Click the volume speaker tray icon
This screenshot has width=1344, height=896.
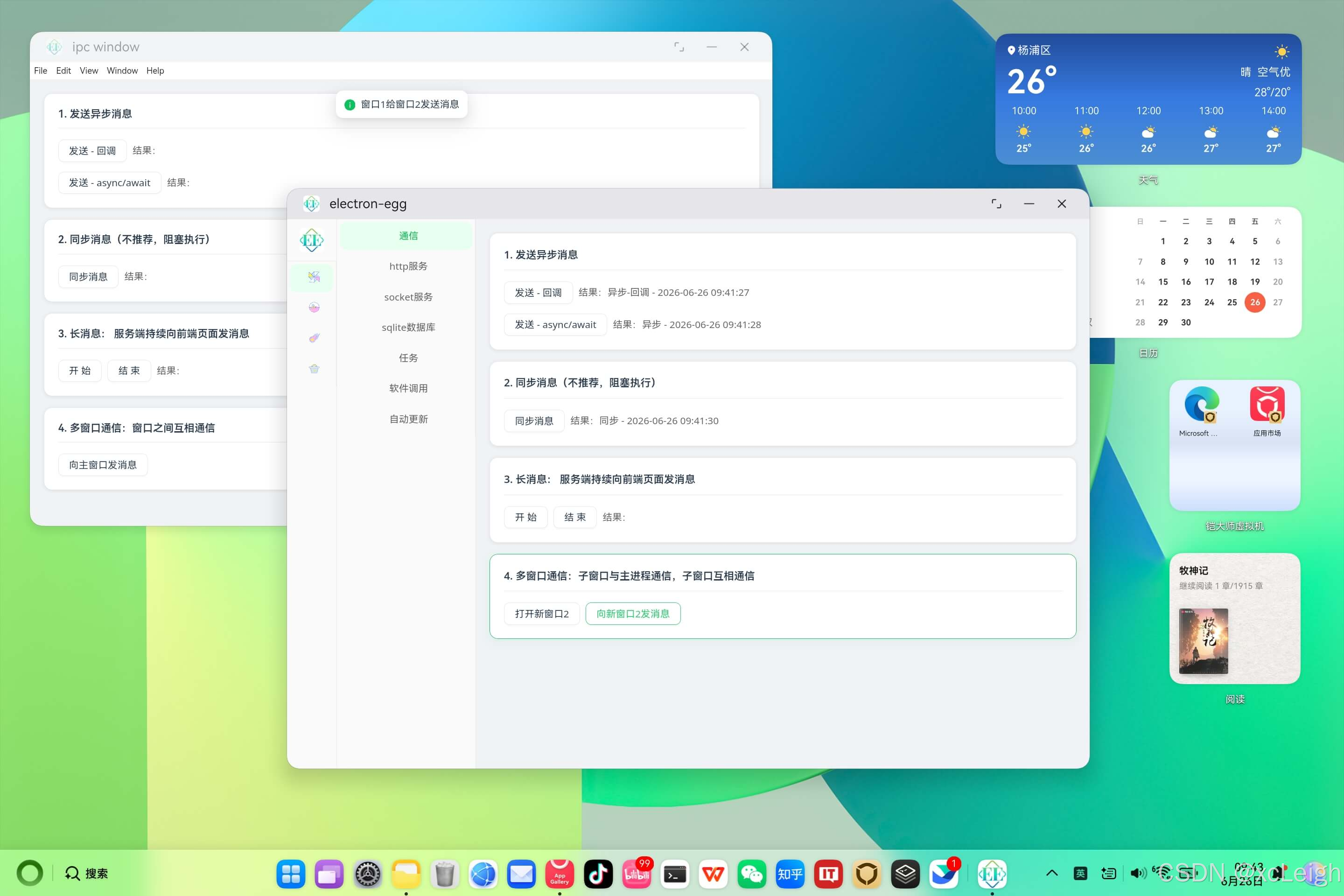[x=1138, y=873]
